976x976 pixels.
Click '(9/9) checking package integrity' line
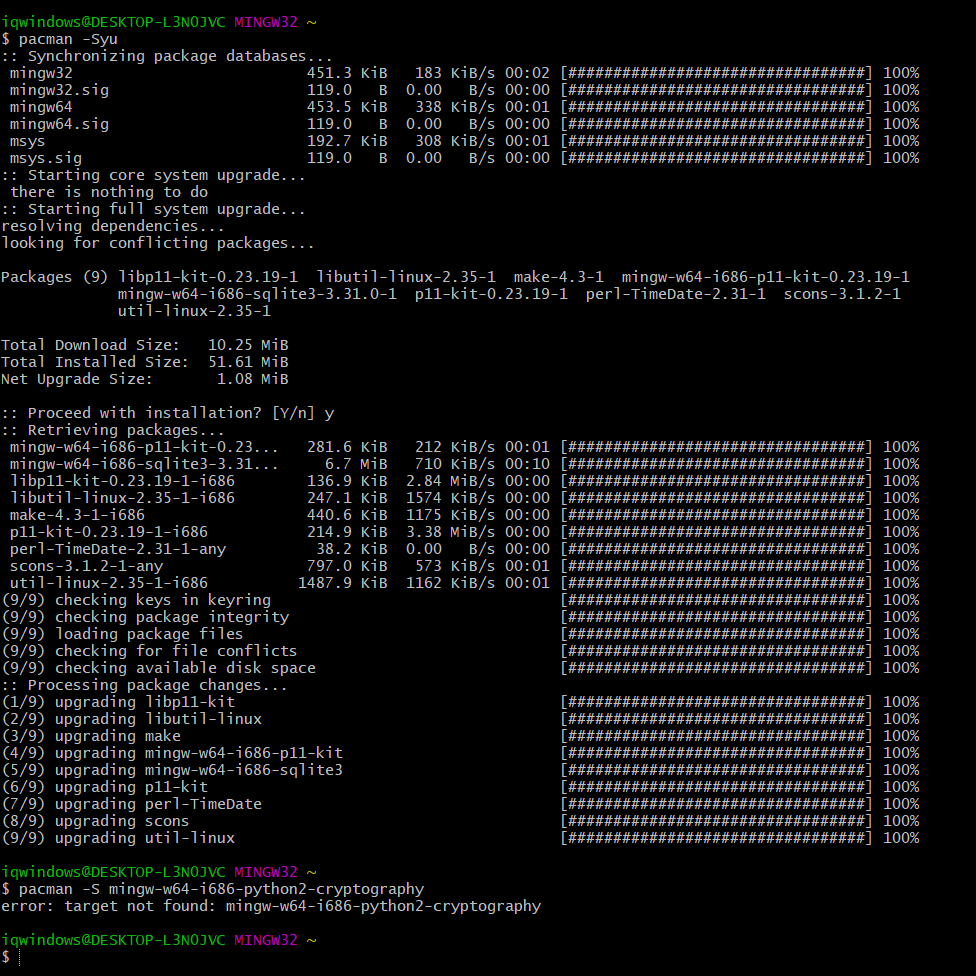coord(145,617)
